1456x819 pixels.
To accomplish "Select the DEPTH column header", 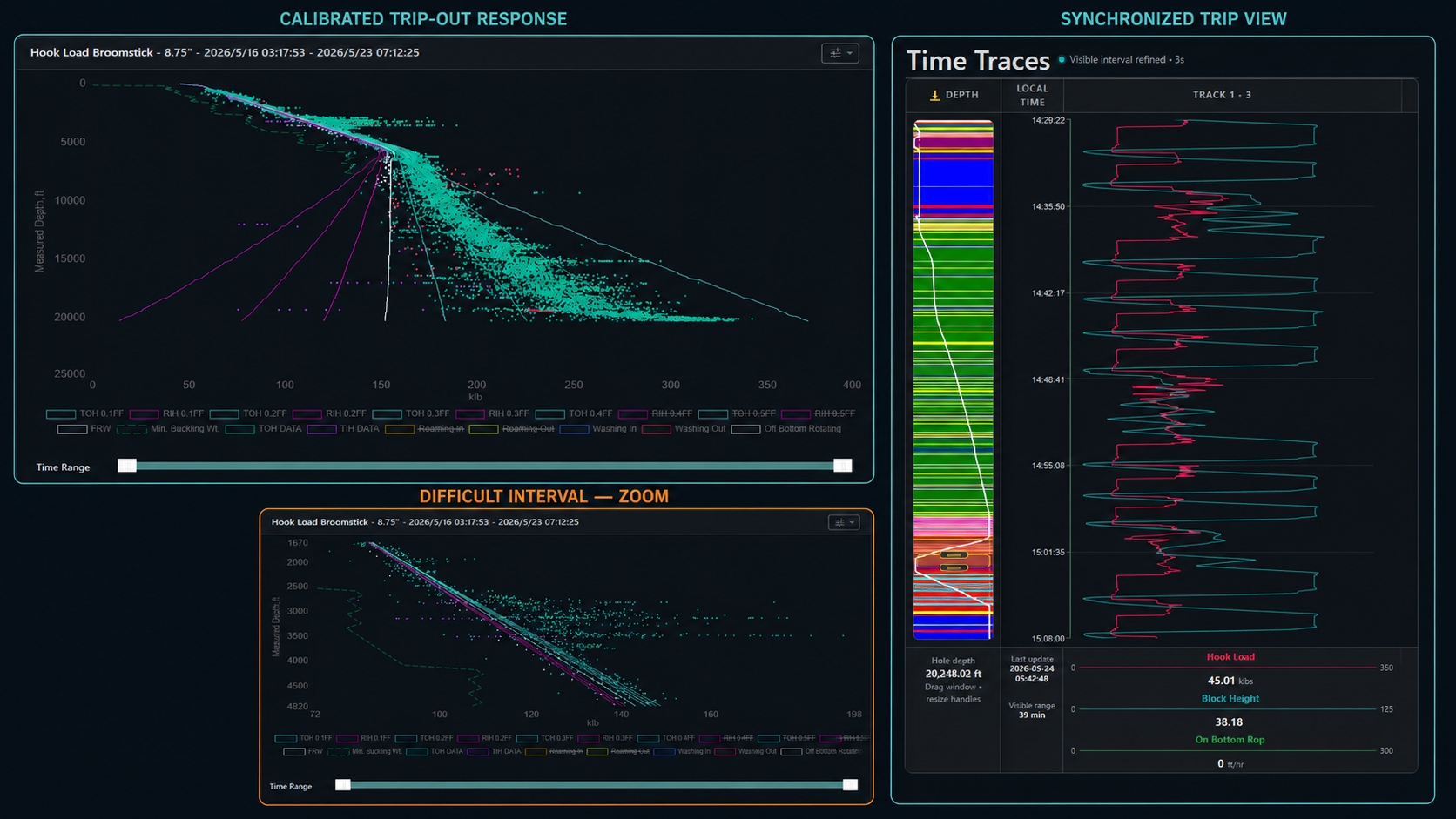I will click(x=954, y=96).
